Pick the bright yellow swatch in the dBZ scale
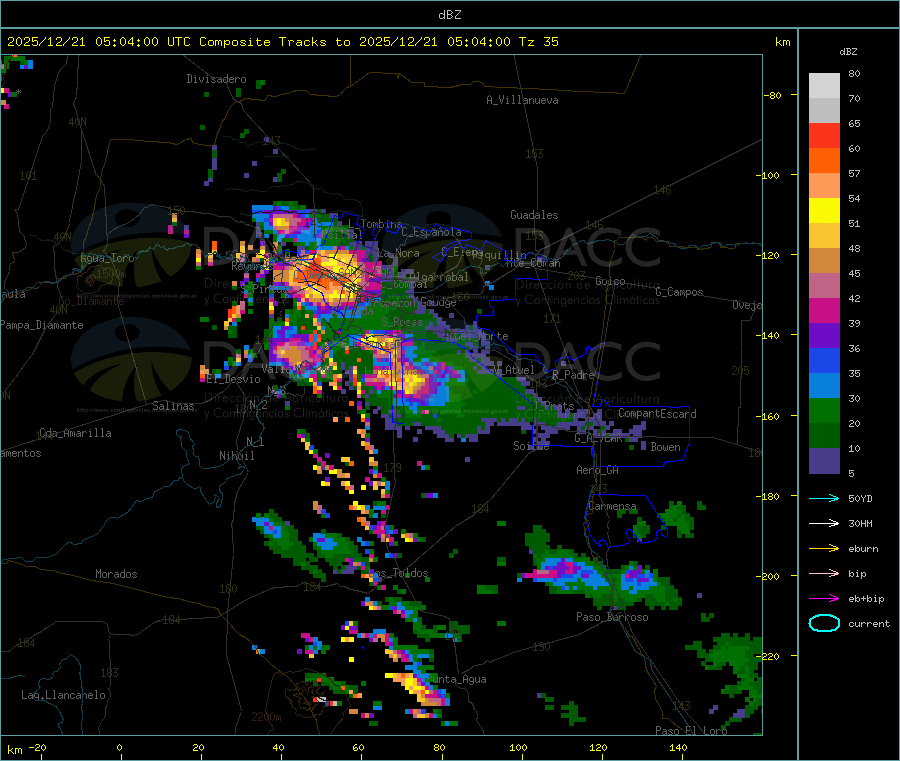This screenshot has height=761, width=900. tap(824, 211)
